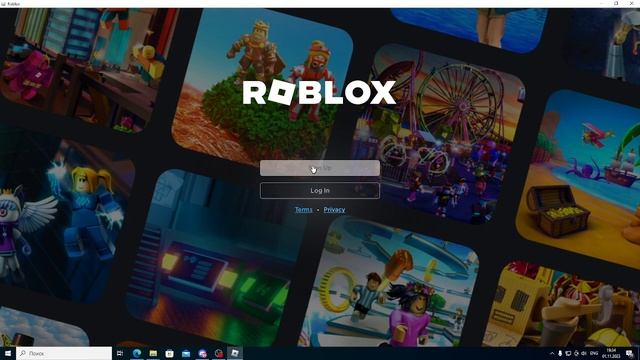Open the Windows Start menu

tap(8, 353)
